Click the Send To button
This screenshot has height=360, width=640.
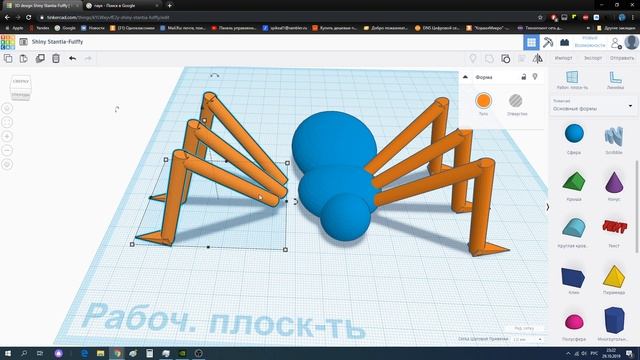click(x=622, y=58)
